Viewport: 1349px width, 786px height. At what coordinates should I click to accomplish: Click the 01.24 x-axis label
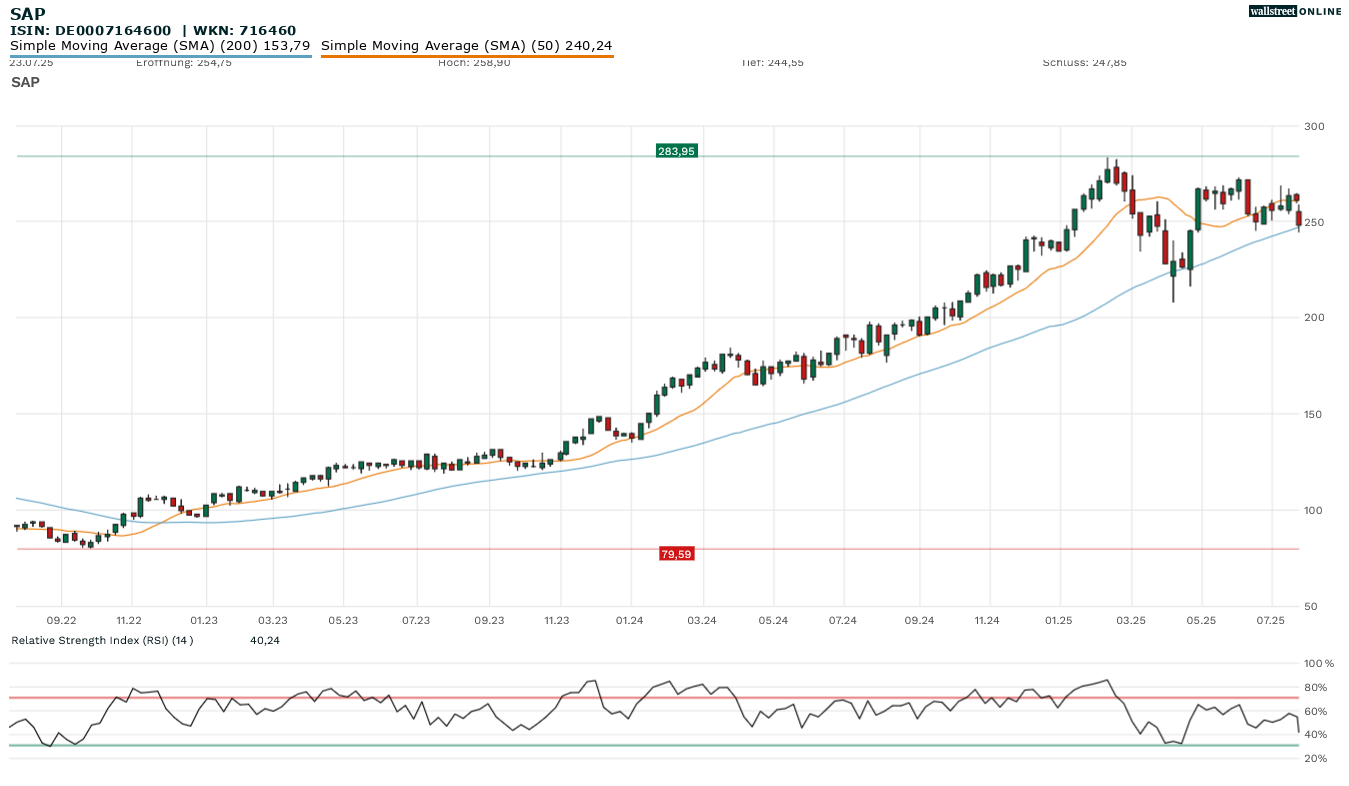coord(629,621)
